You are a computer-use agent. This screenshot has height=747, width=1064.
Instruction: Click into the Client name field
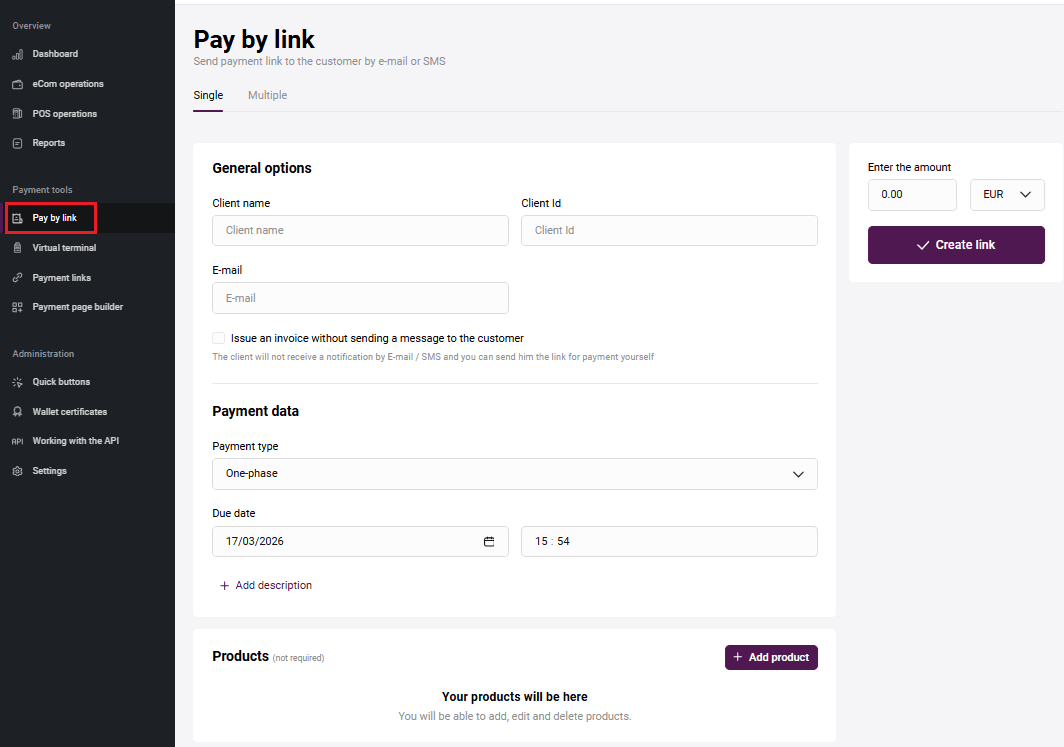click(x=360, y=231)
